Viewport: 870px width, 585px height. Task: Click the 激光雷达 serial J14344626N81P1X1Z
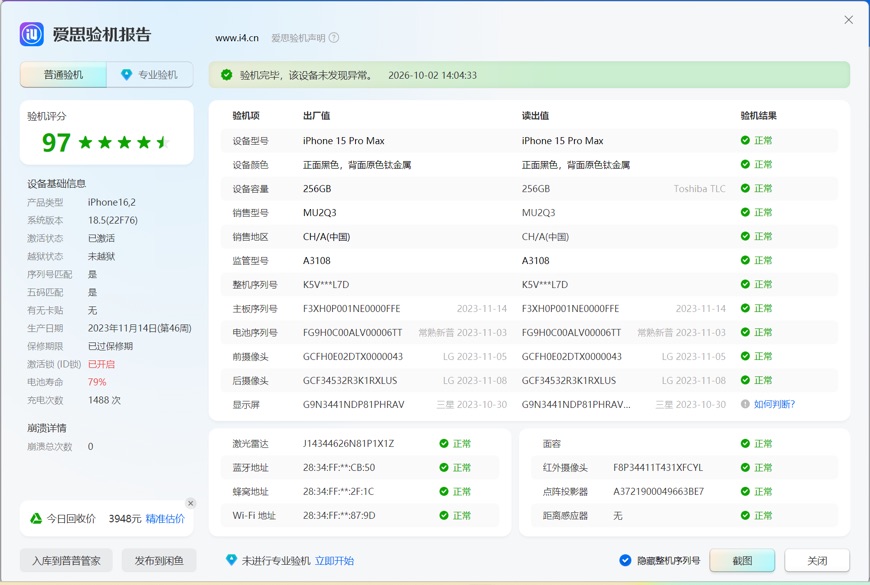348,443
